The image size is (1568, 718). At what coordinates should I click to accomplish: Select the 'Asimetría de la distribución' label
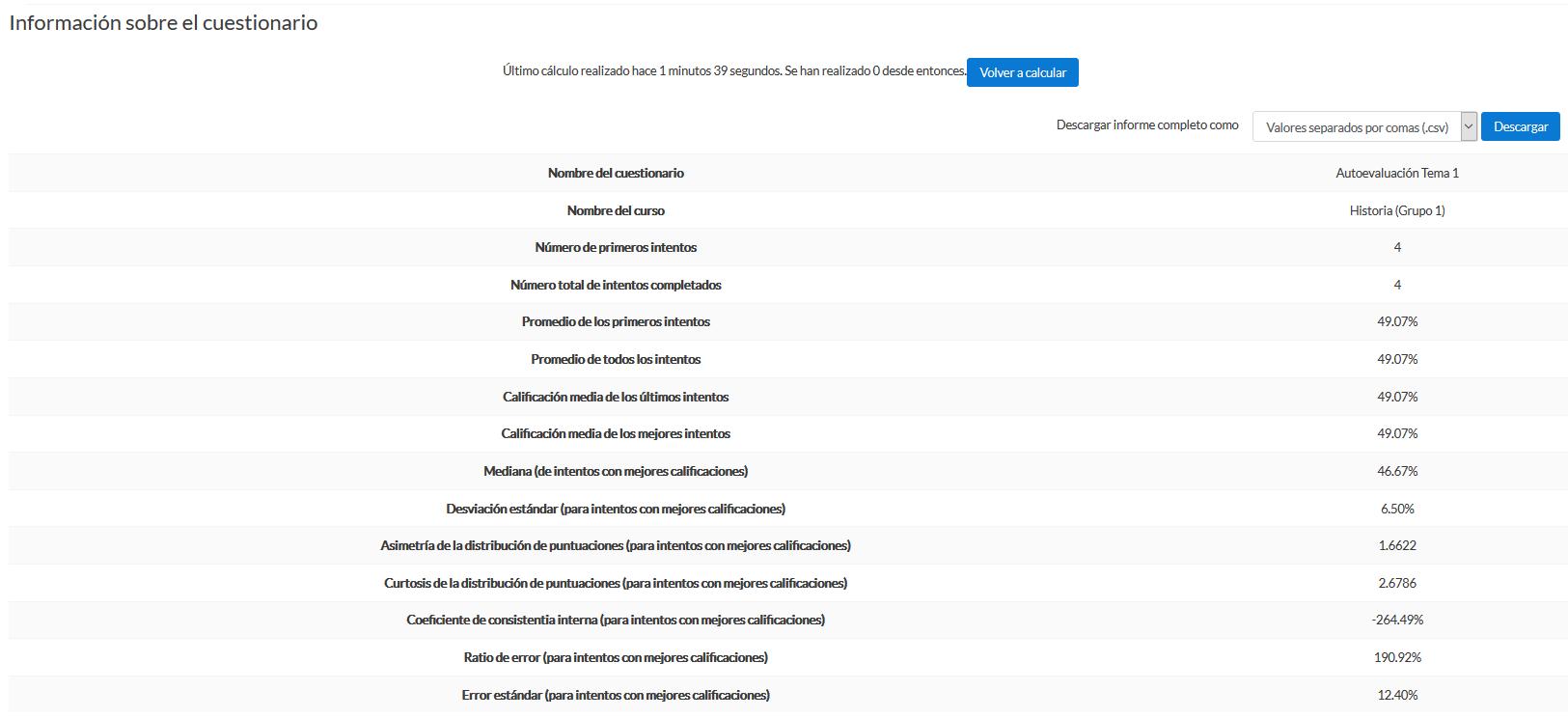(x=616, y=545)
